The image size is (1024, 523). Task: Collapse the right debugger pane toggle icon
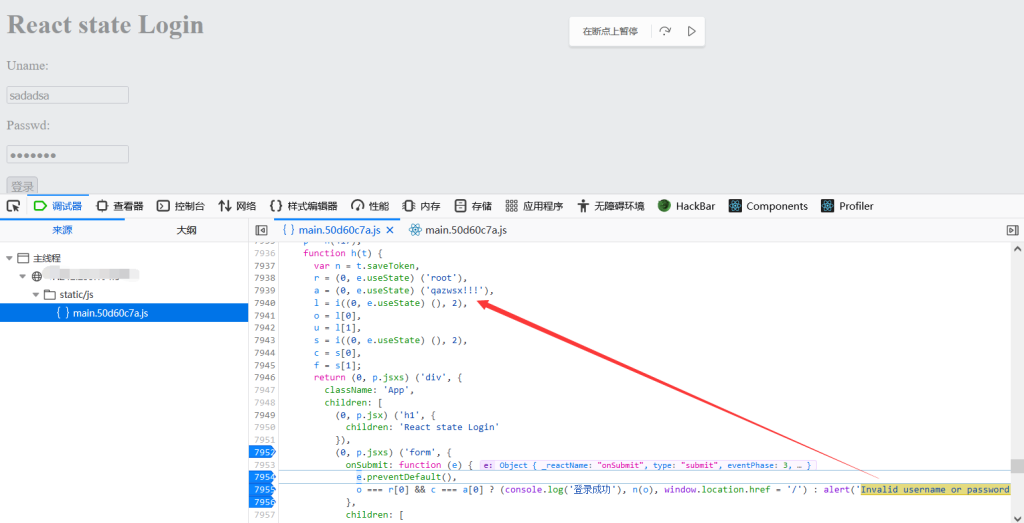point(1011,230)
